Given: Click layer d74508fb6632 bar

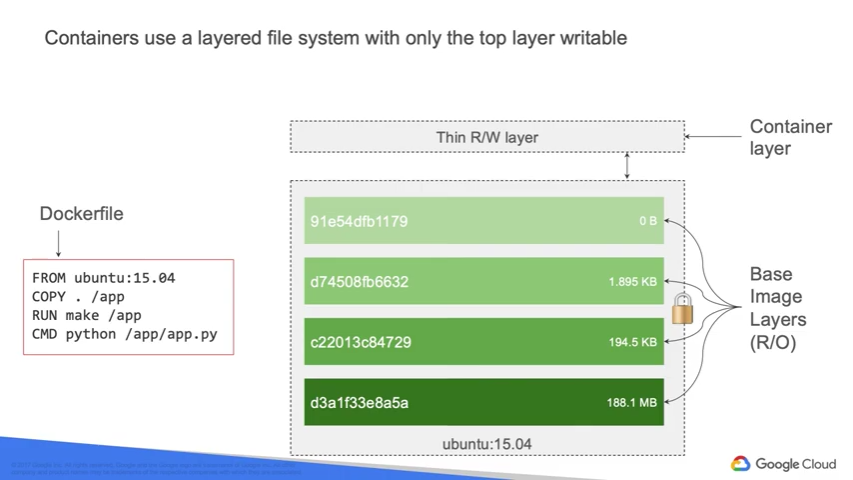Looking at the screenshot, I should click(484, 281).
